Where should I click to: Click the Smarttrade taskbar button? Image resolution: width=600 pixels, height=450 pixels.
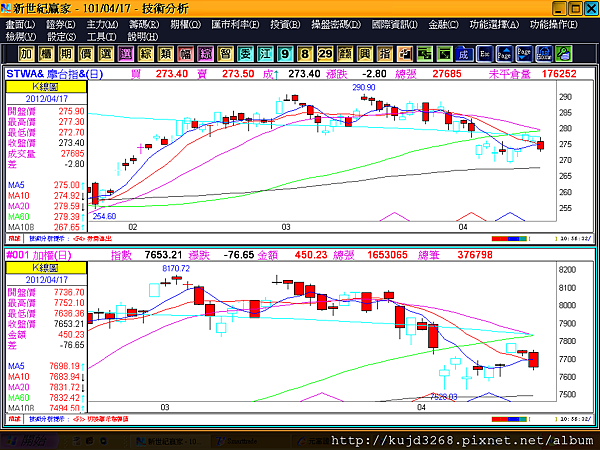coord(247,441)
